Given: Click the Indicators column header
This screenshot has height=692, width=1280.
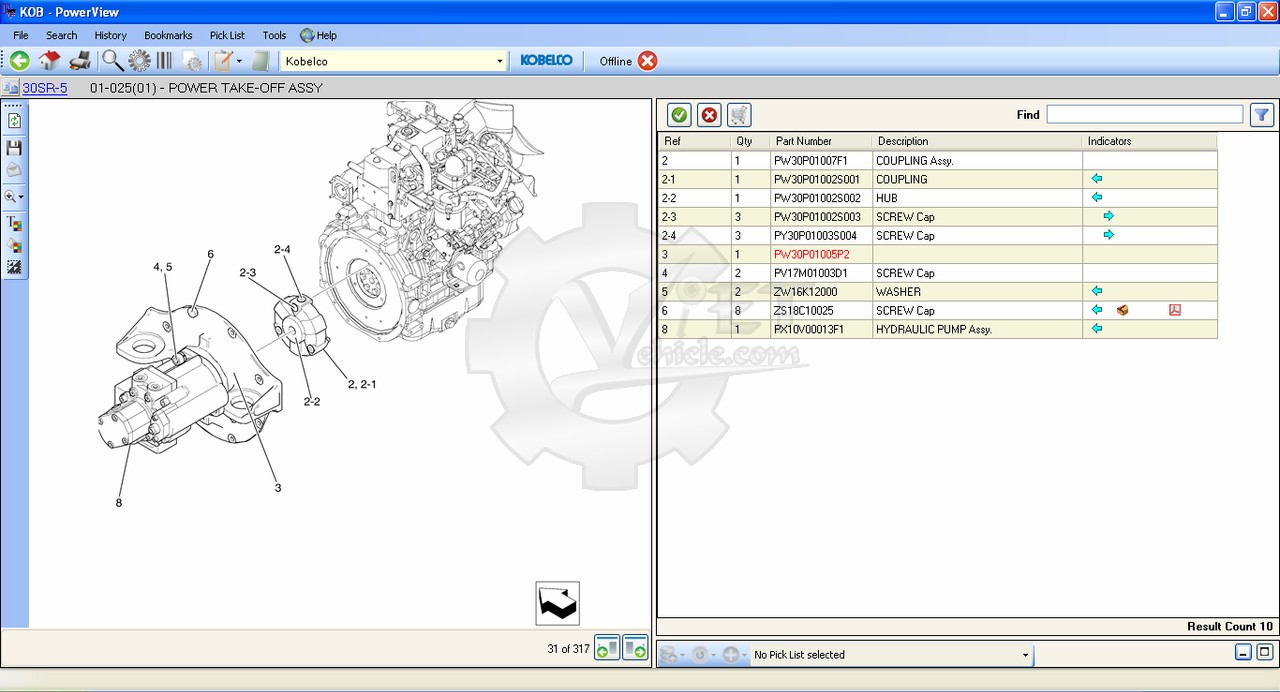Looking at the screenshot, I should 1150,141.
